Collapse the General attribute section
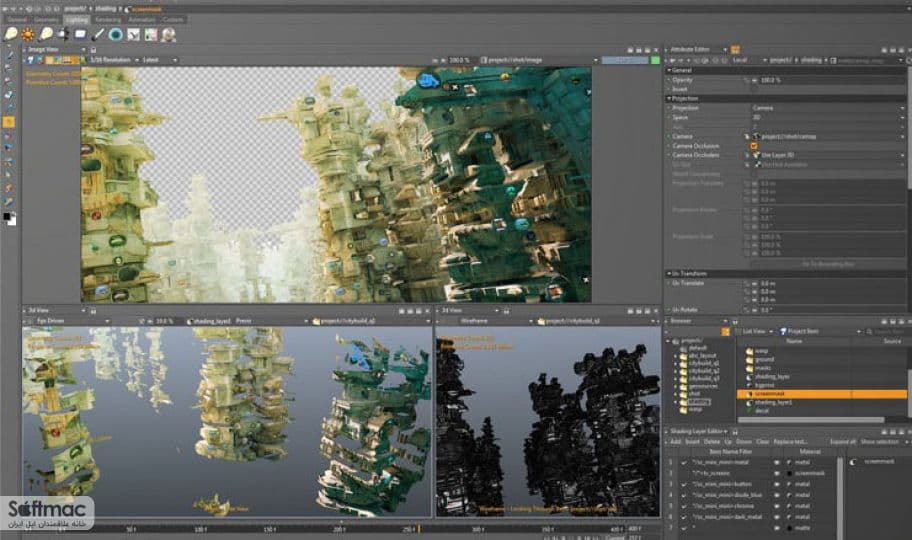This screenshot has width=912, height=540. tap(669, 70)
